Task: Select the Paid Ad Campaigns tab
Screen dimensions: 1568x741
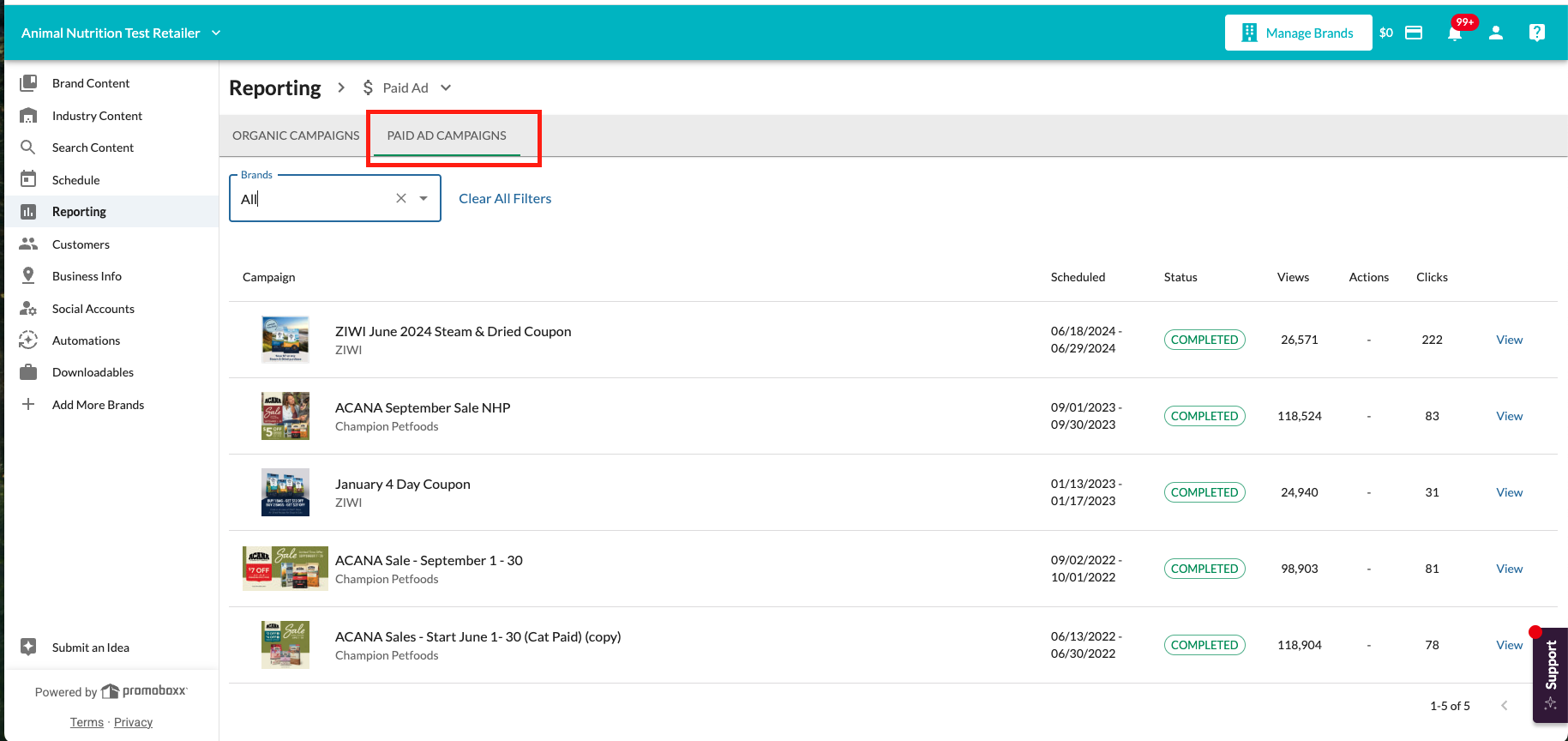Action: pos(447,136)
